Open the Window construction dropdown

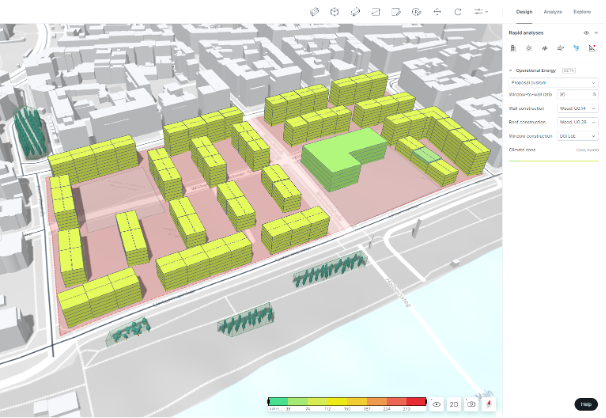[579, 135]
